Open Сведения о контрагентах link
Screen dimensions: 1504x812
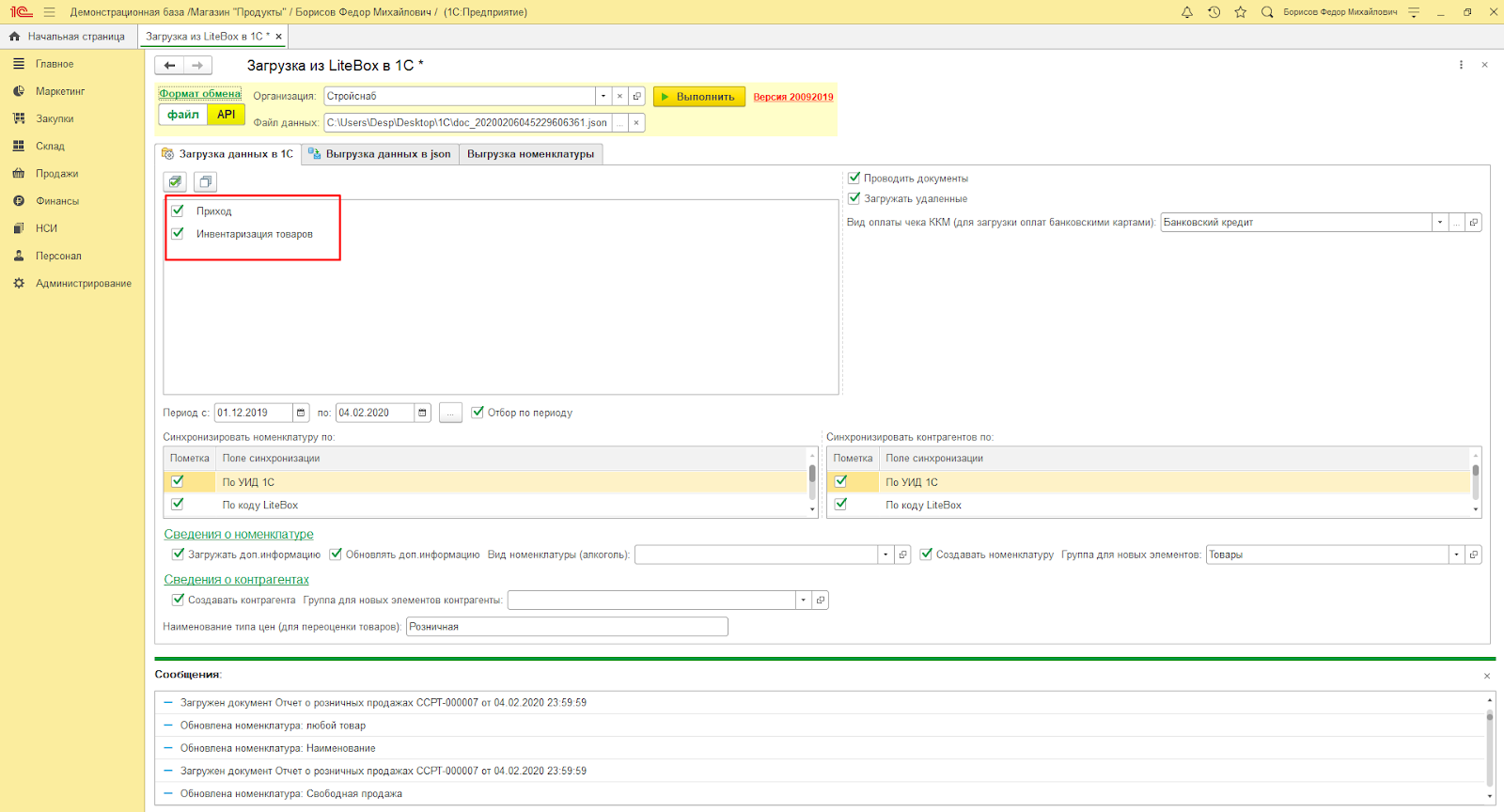[236, 580]
